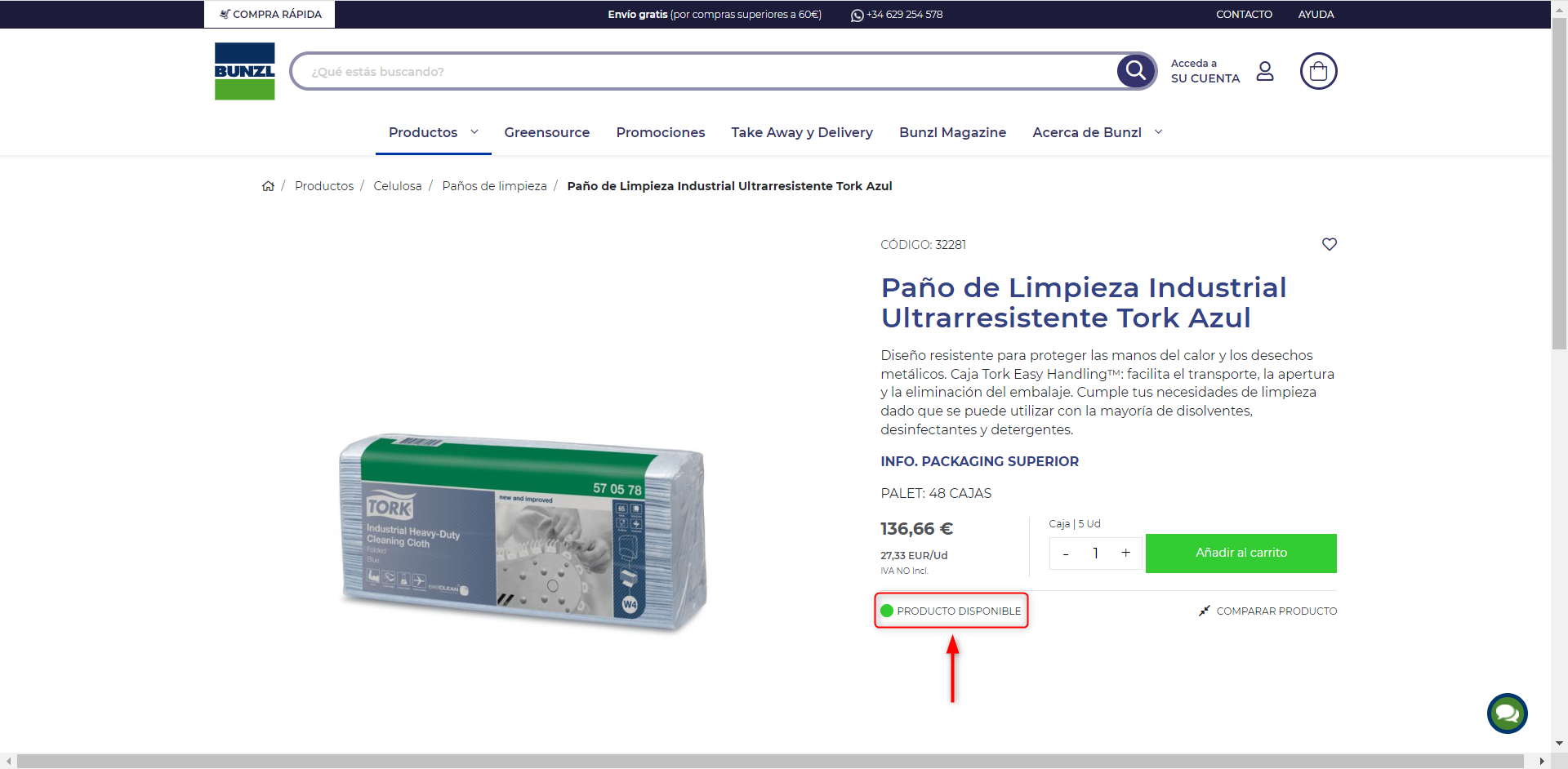Image resolution: width=1568 pixels, height=769 pixels.
Task: Click the Caja | 5 Ud label
Action: point(1075,524)
